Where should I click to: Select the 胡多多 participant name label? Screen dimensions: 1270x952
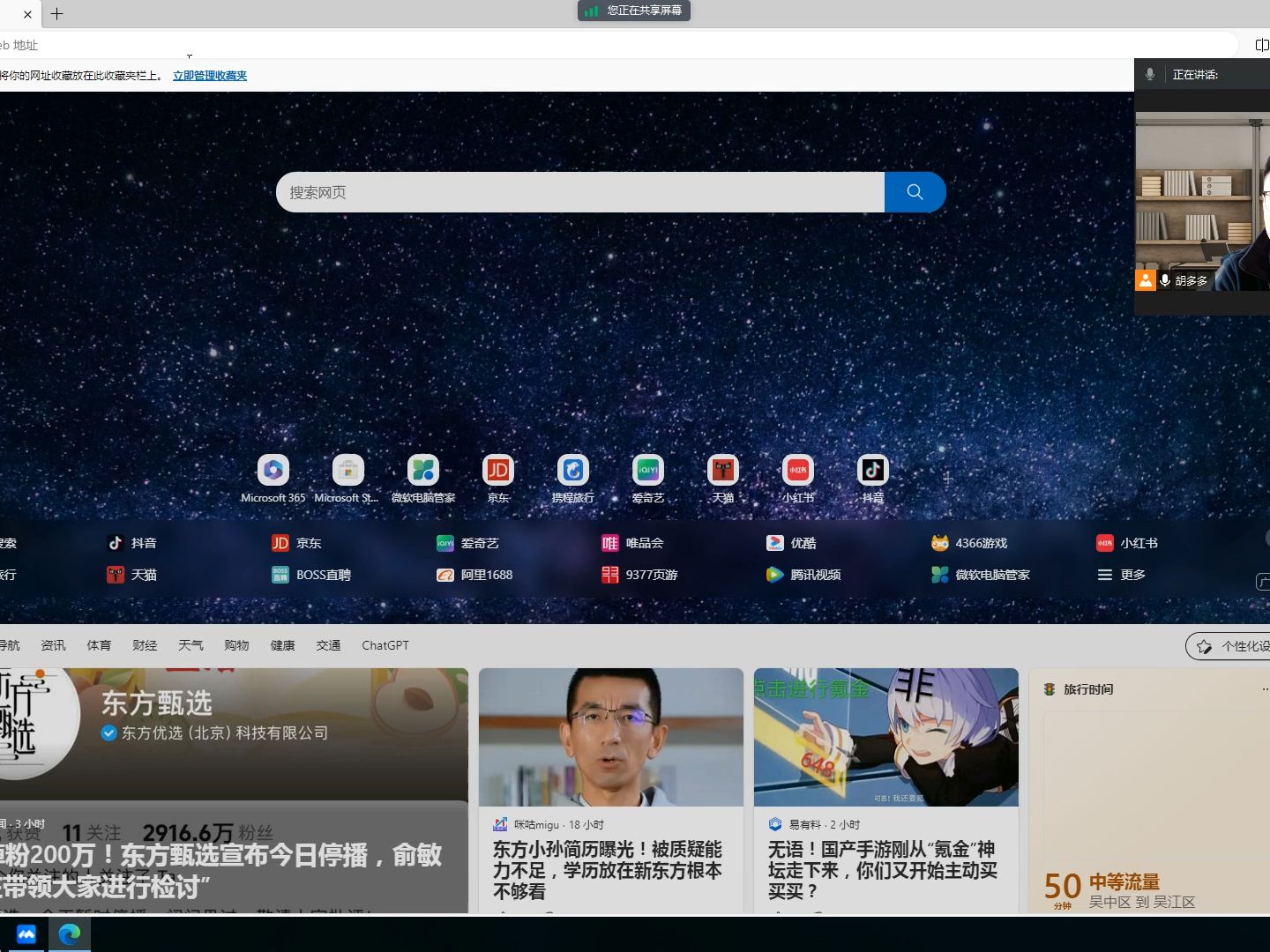coord(1191,280)
